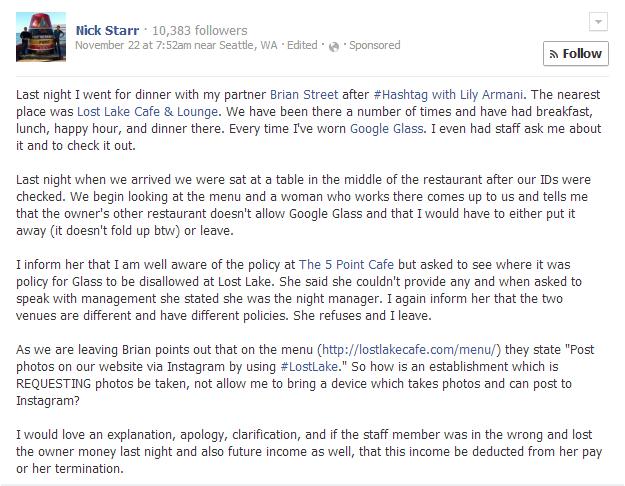This screenshot has height=486, width=625.
Task: Visit the Lost Lake Cafe & Lounge page
Action: (147, 112)
